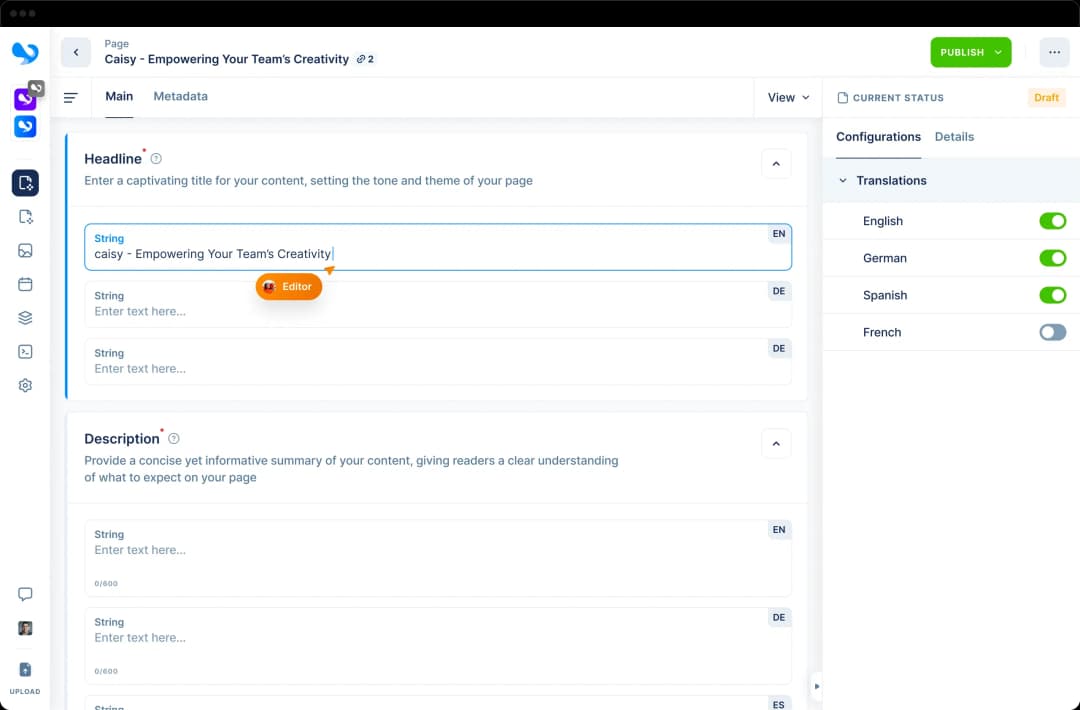Click the Headline help question icon
Viewport: 1080px width, 710px height.
(x=156, y=158)
